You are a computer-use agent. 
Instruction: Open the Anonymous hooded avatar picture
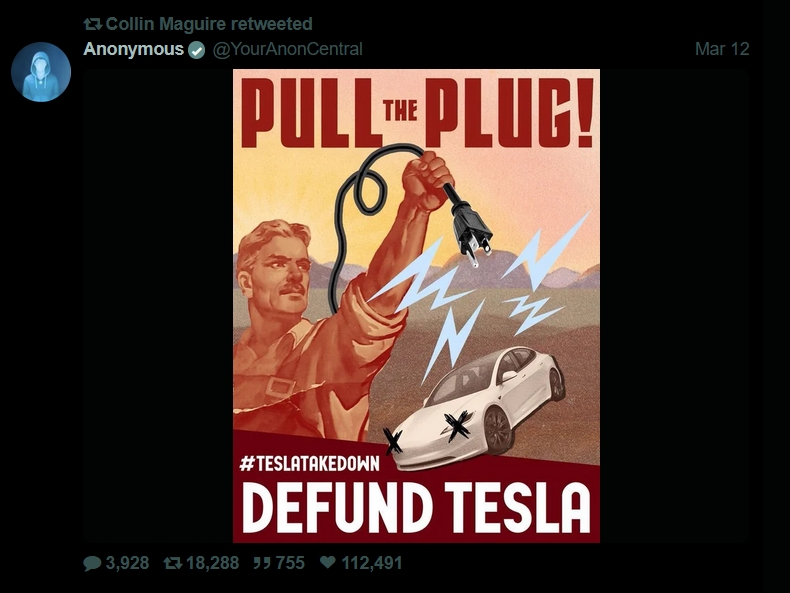point(41,72)
